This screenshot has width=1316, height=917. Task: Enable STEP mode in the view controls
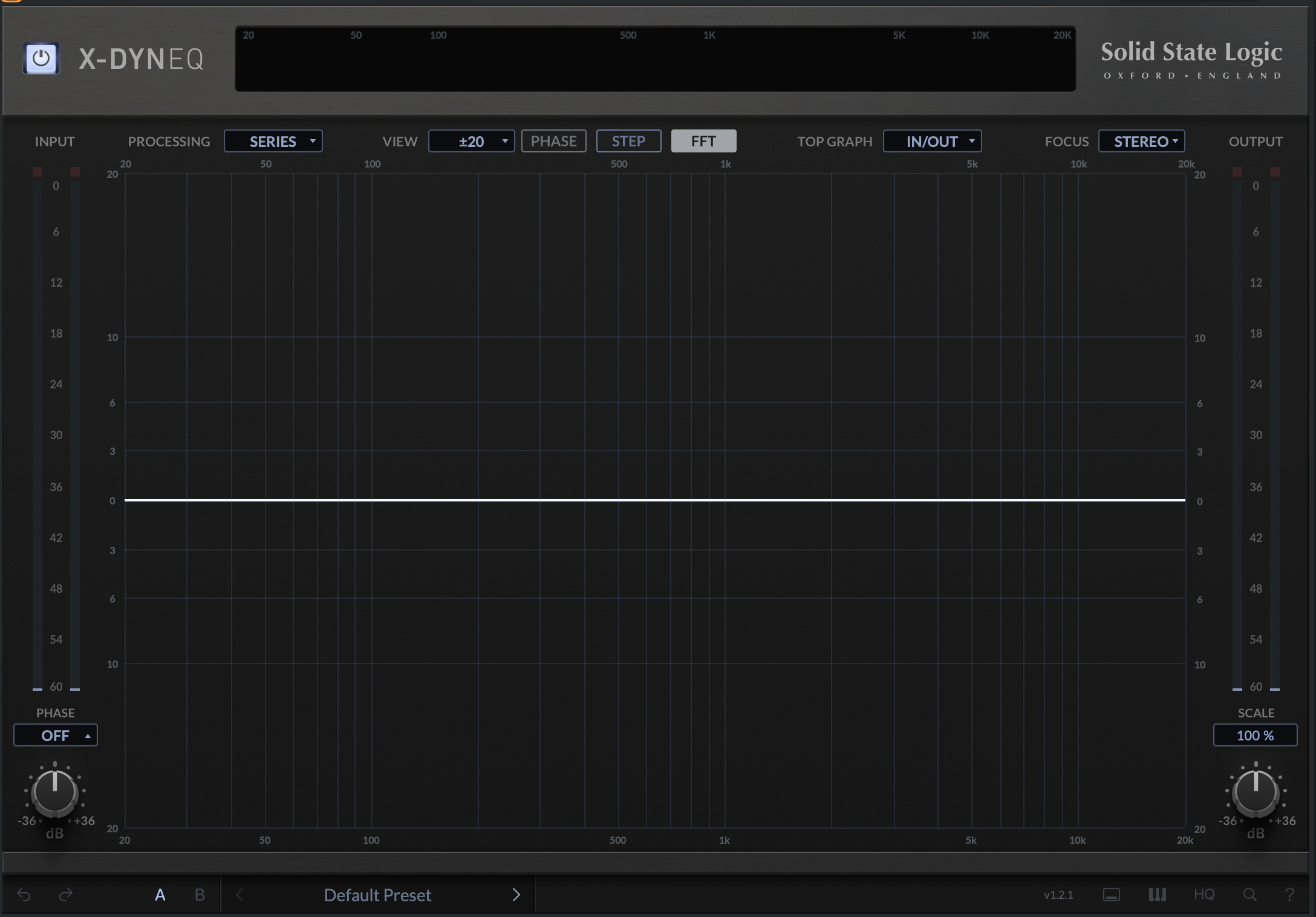tap(628, 141)
